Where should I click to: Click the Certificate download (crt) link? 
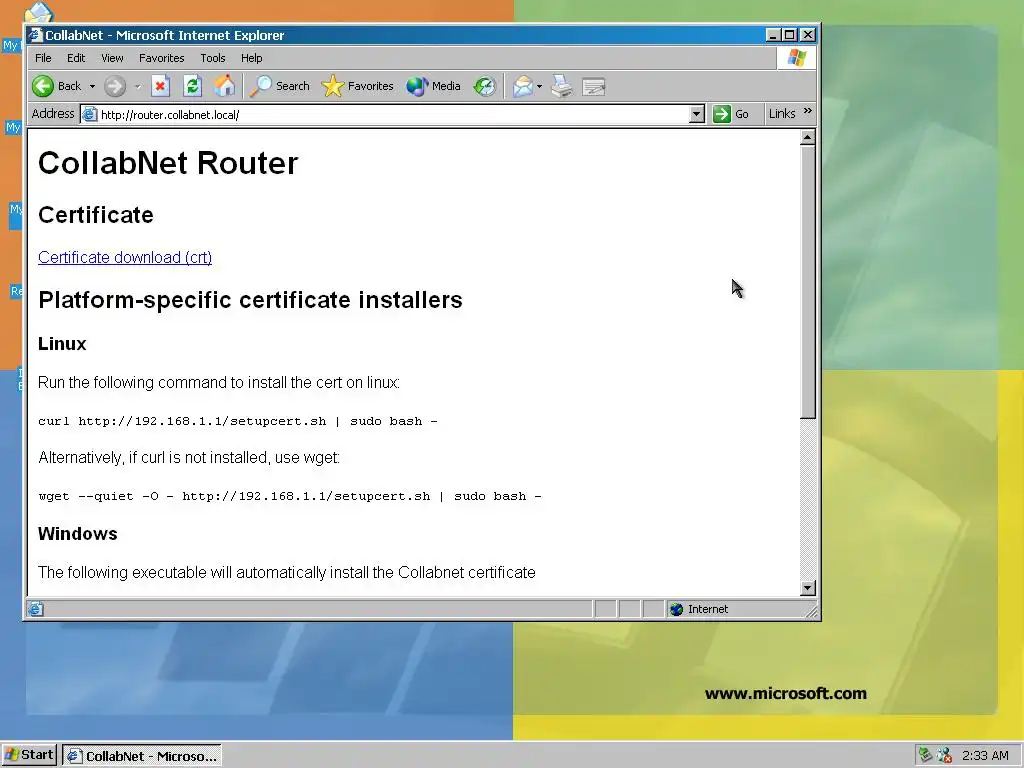(125, 257)
